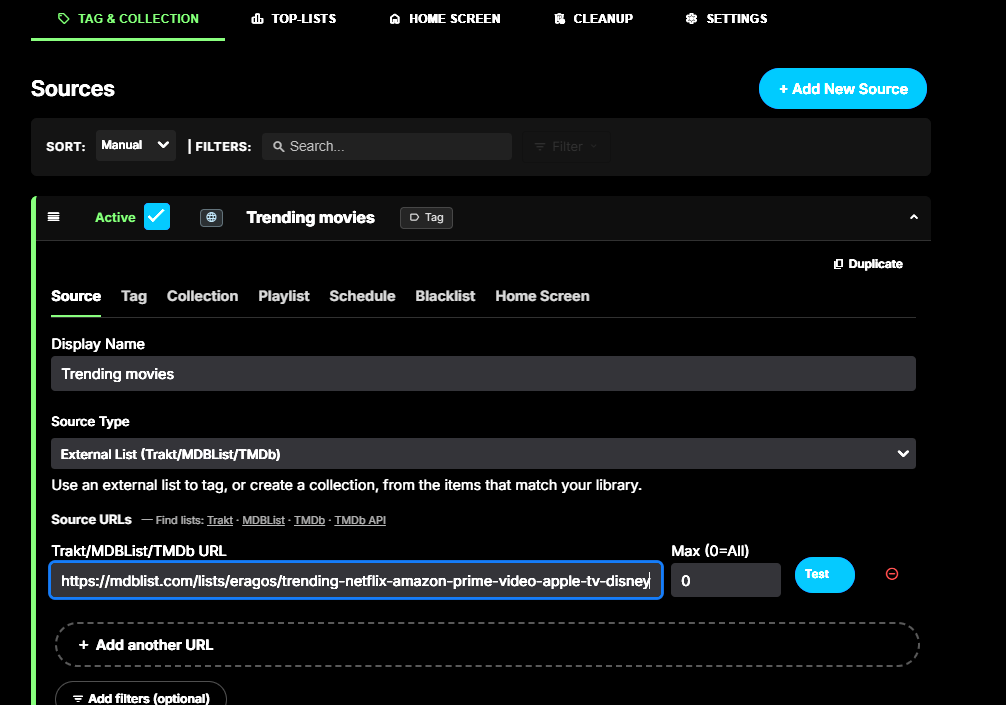
Task: Focus the Search filter field
Action: pyautogui.click(x=387, y=146)
